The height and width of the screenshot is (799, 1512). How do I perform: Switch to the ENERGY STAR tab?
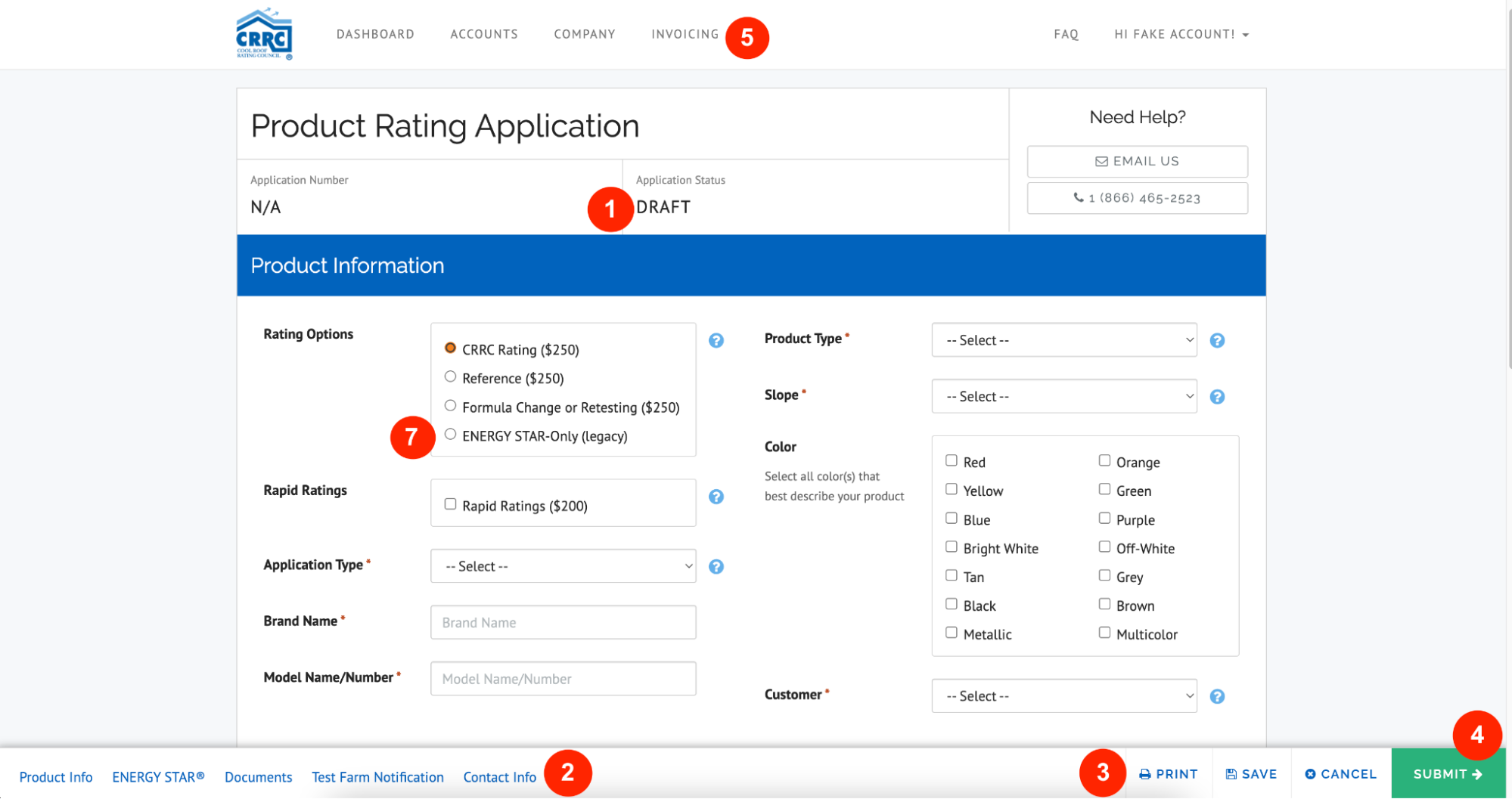click(x=157, y=776)
